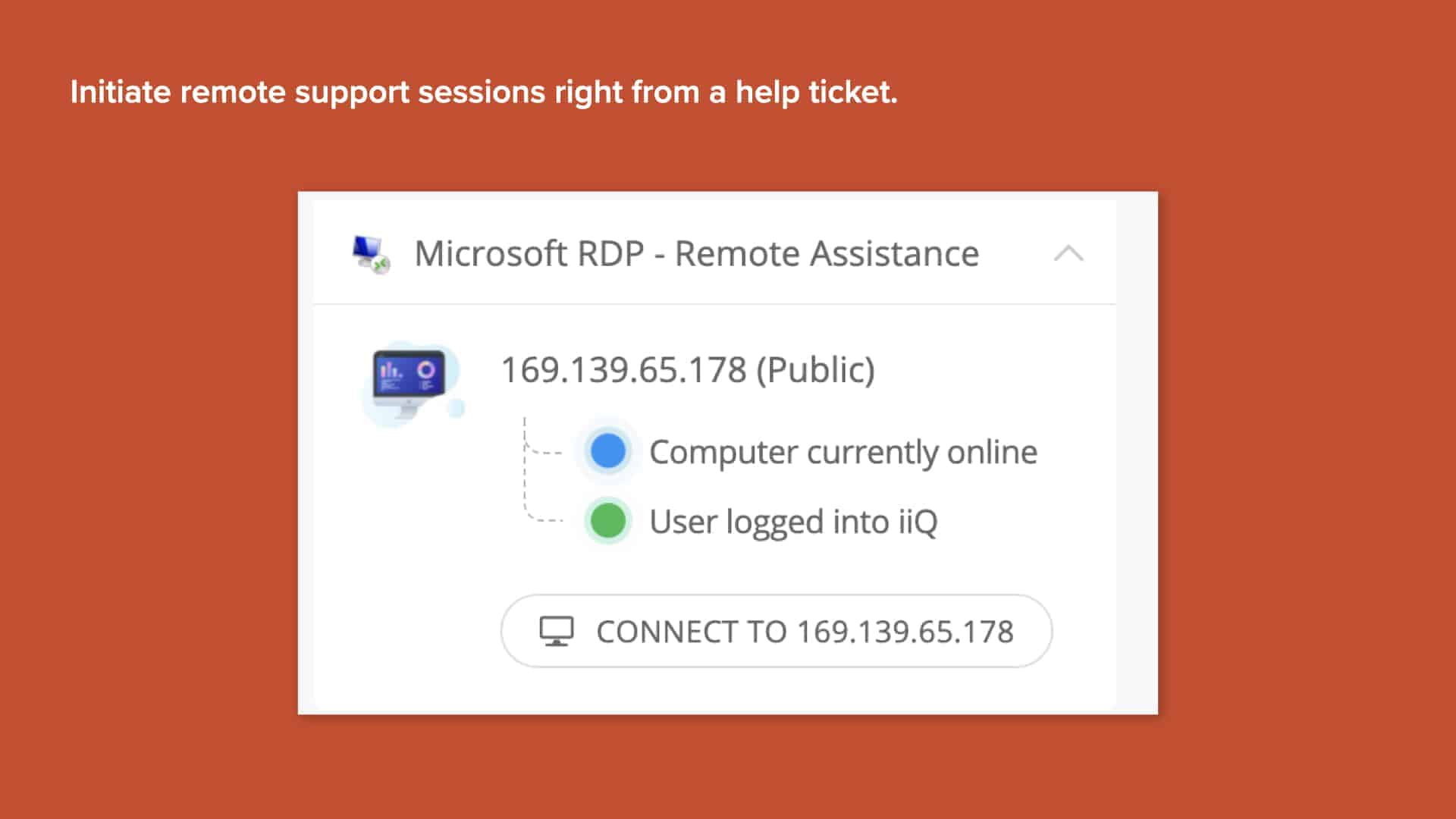Click the monitor icon inside the Connect button
Viewport: 1456px width, 819px height.
pyautogui.click(x=556, y=630)
